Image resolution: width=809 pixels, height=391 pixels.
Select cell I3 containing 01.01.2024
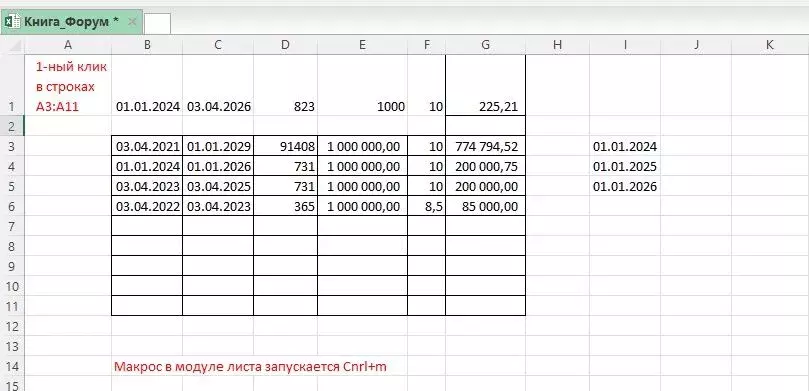point(625,146)
